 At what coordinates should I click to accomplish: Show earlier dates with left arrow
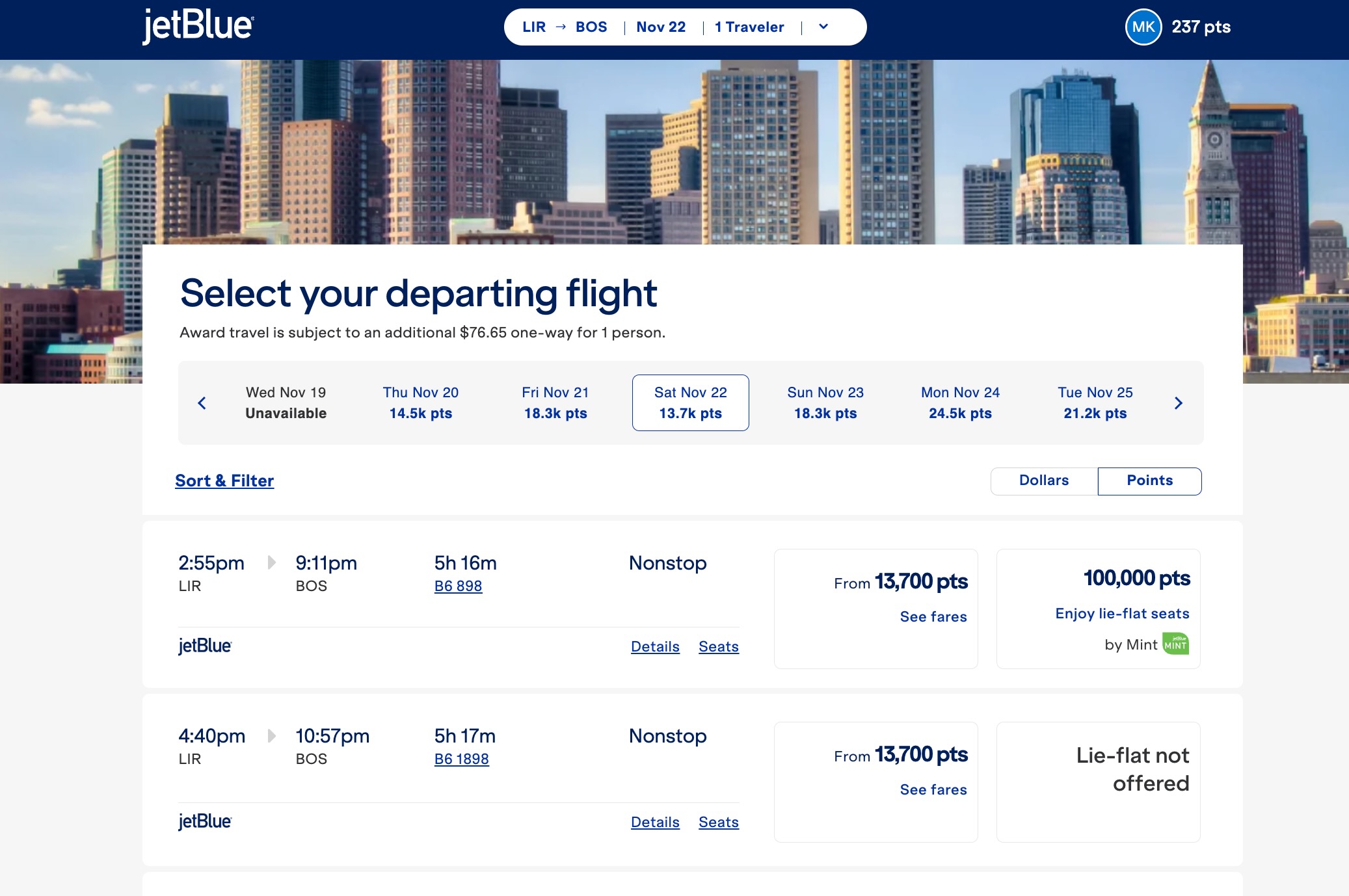[x=202, y=403]
